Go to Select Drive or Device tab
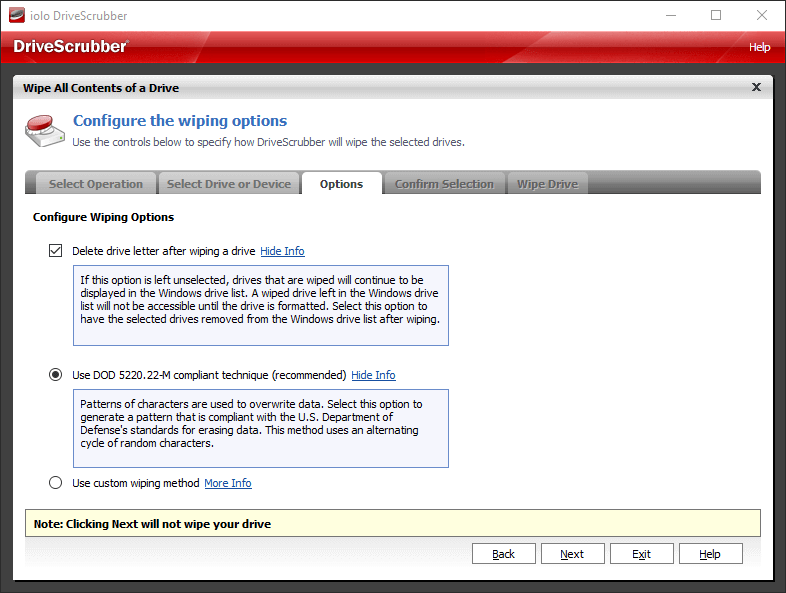 point(229,184)
